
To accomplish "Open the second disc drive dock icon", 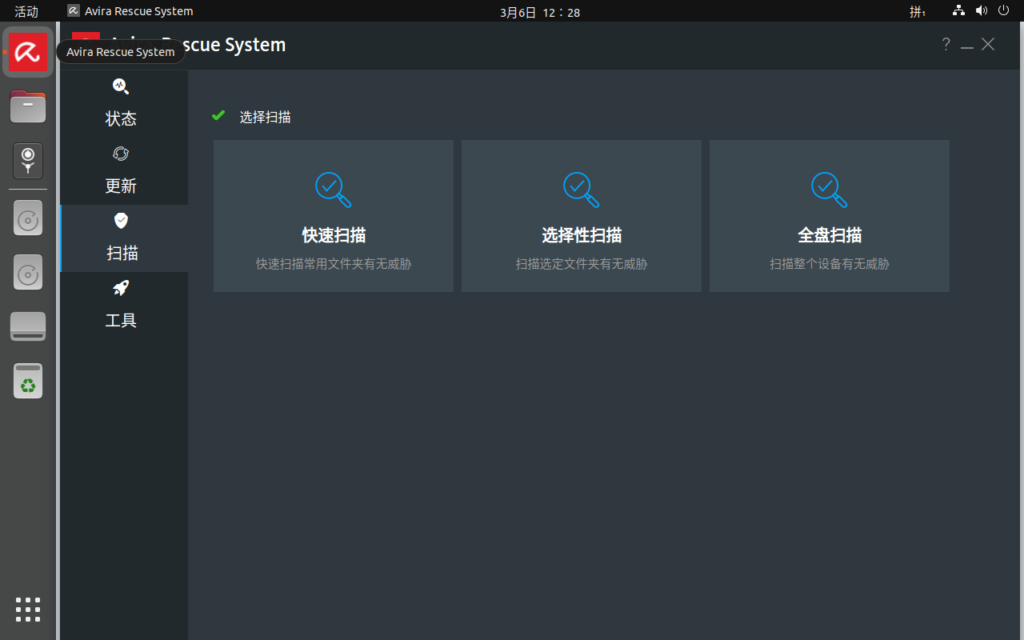I will [27, 272].
